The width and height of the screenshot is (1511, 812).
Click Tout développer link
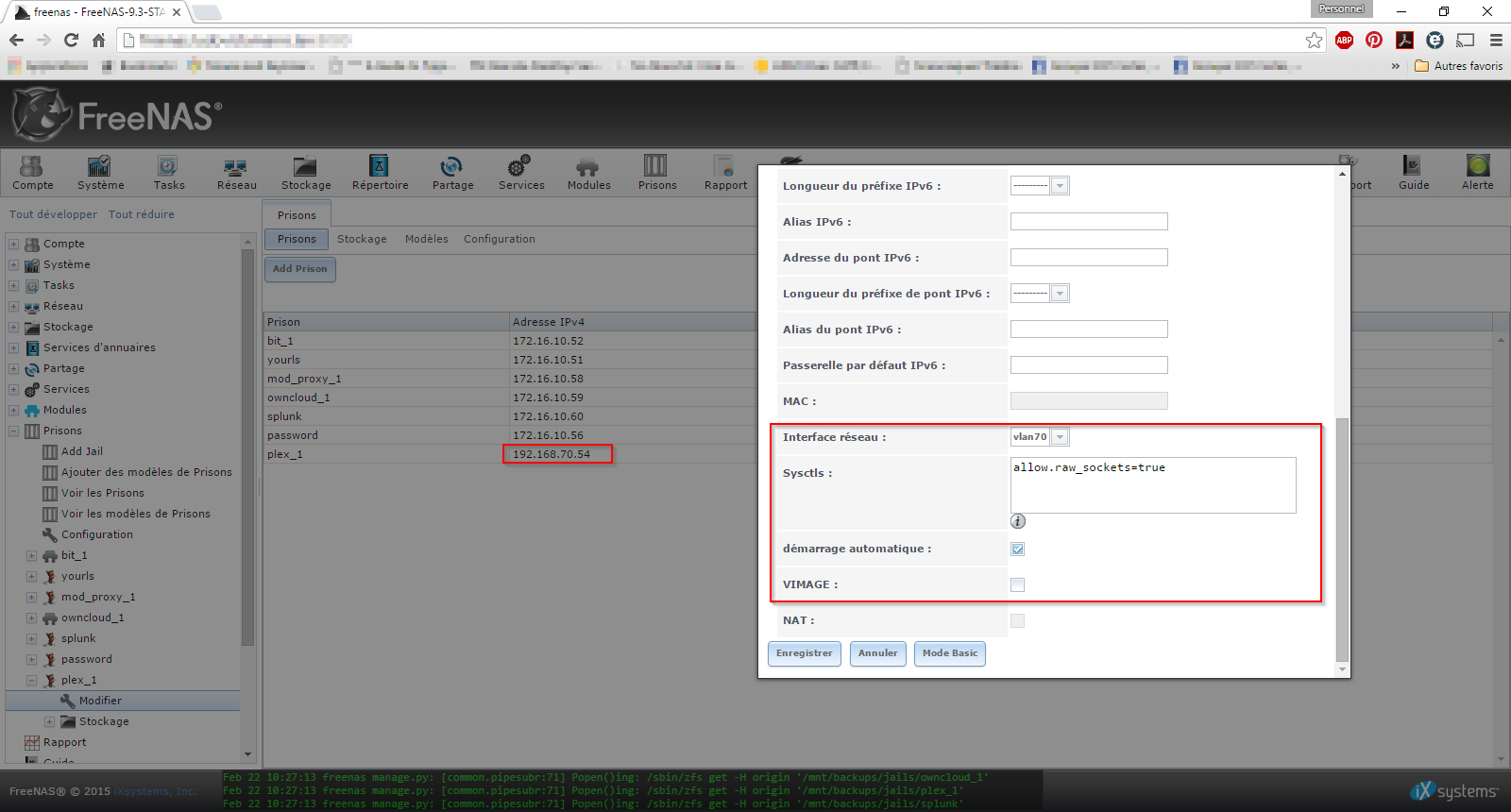click(x=53, y=214)
